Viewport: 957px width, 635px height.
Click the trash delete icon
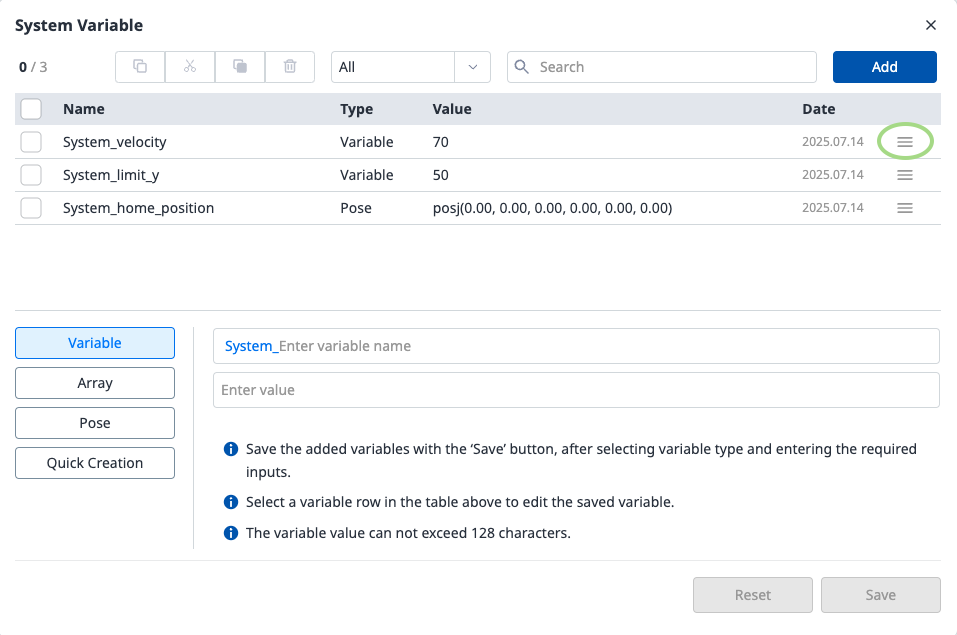(290, 67)
